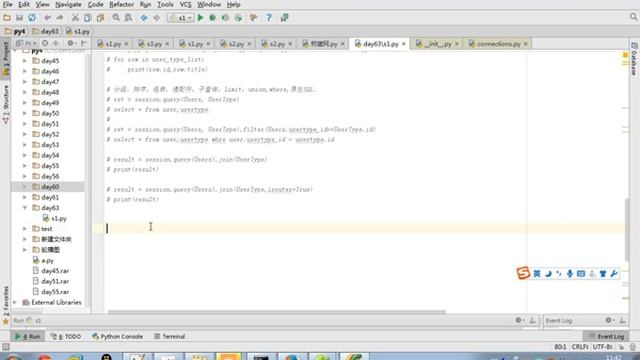The height and width of the screenshot is (360, 640).
Task: Close the day63\s1.py tab
Action: point(404,44)
